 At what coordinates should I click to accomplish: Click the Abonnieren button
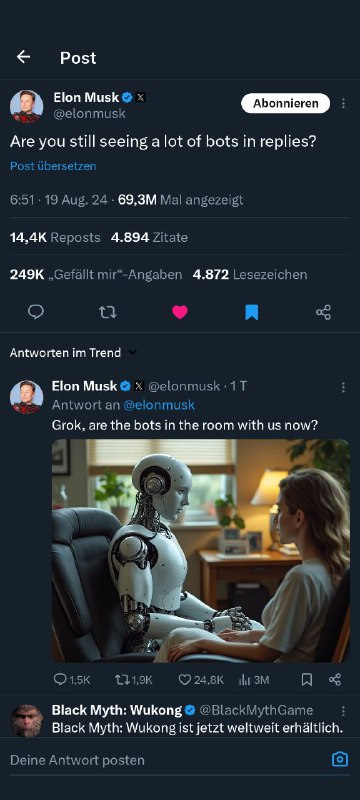pos(286,103)
